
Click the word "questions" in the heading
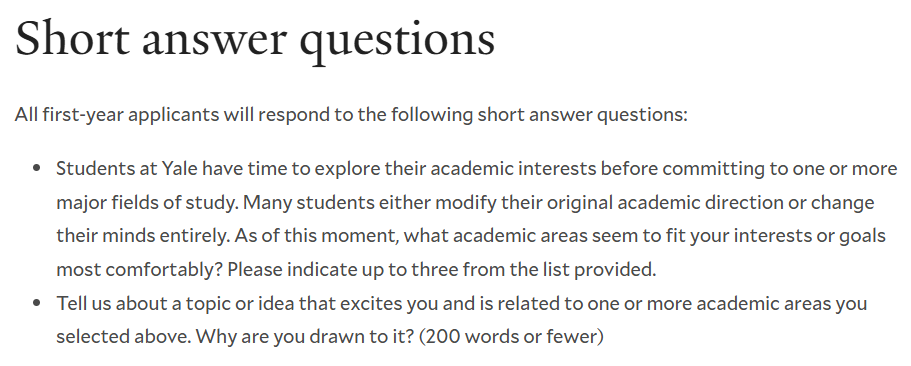397,43
